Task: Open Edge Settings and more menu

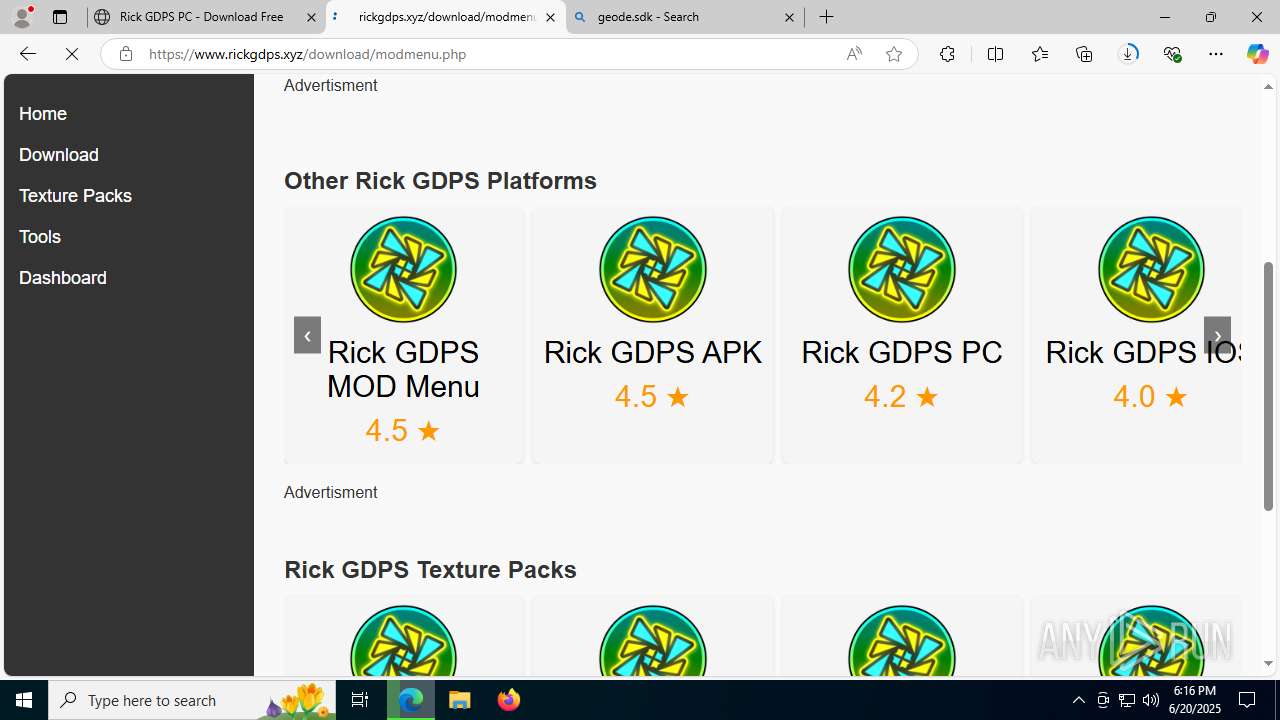Action: coord(1216,54)
